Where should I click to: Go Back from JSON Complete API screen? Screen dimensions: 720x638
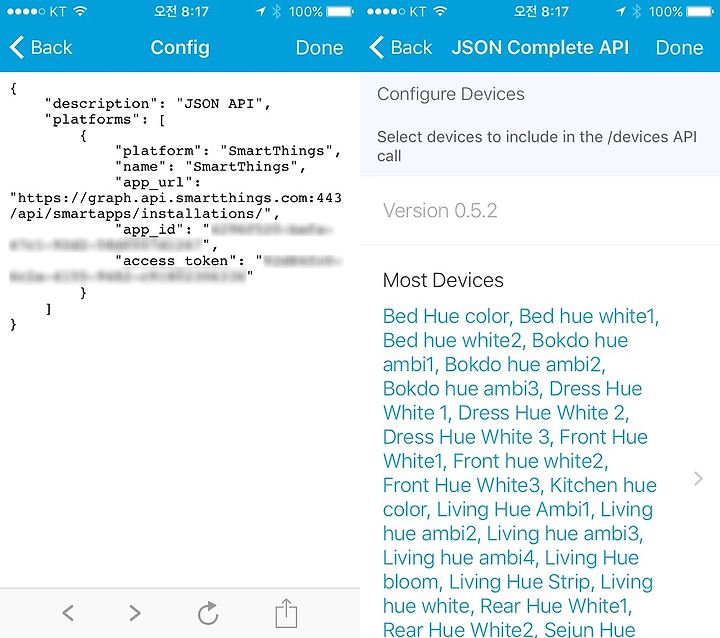(400, 48)
